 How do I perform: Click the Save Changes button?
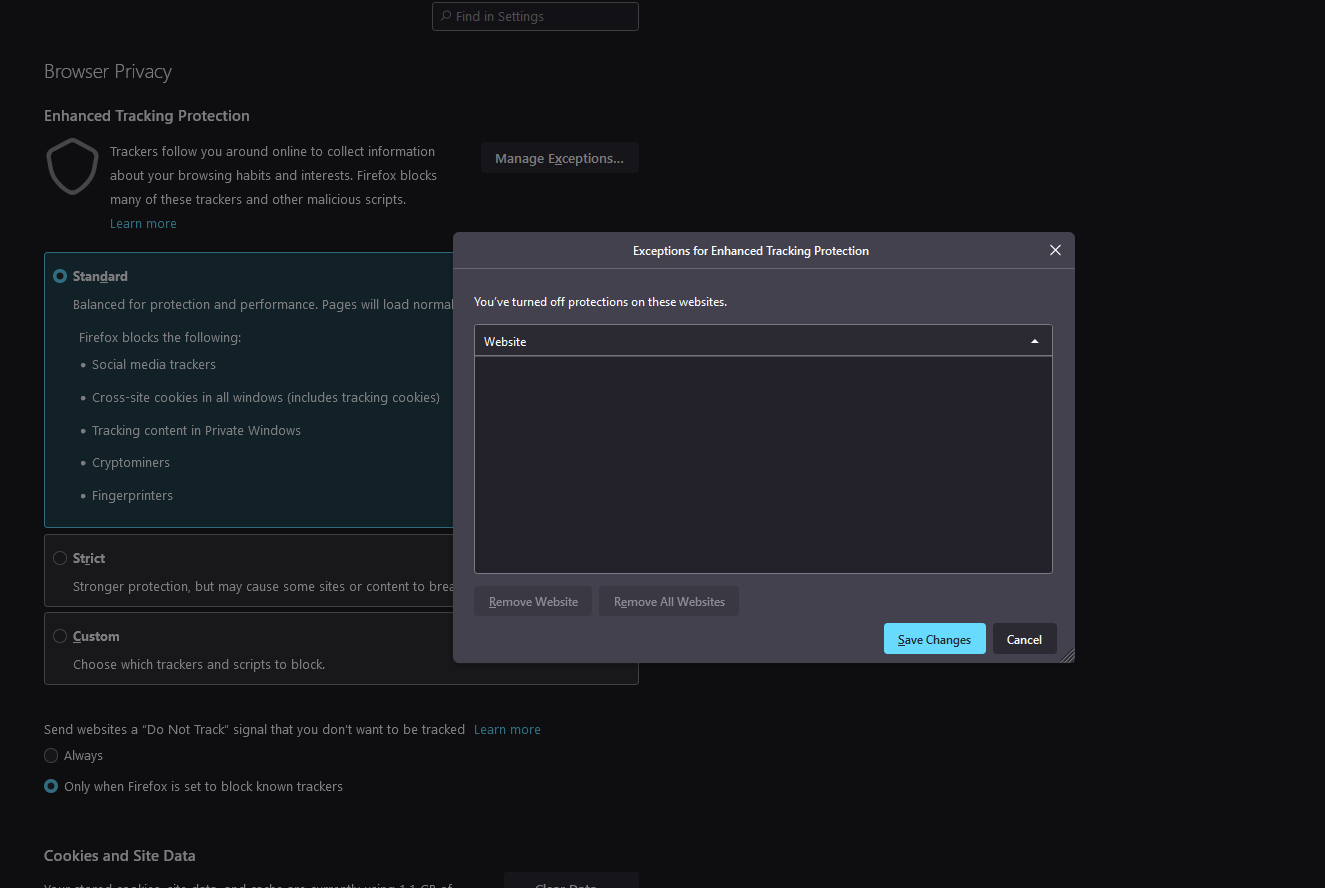934,639
